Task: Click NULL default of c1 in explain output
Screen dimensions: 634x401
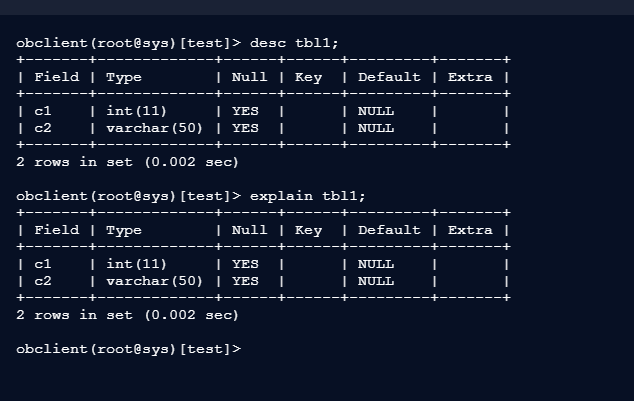Action: (x=376, y=264)
